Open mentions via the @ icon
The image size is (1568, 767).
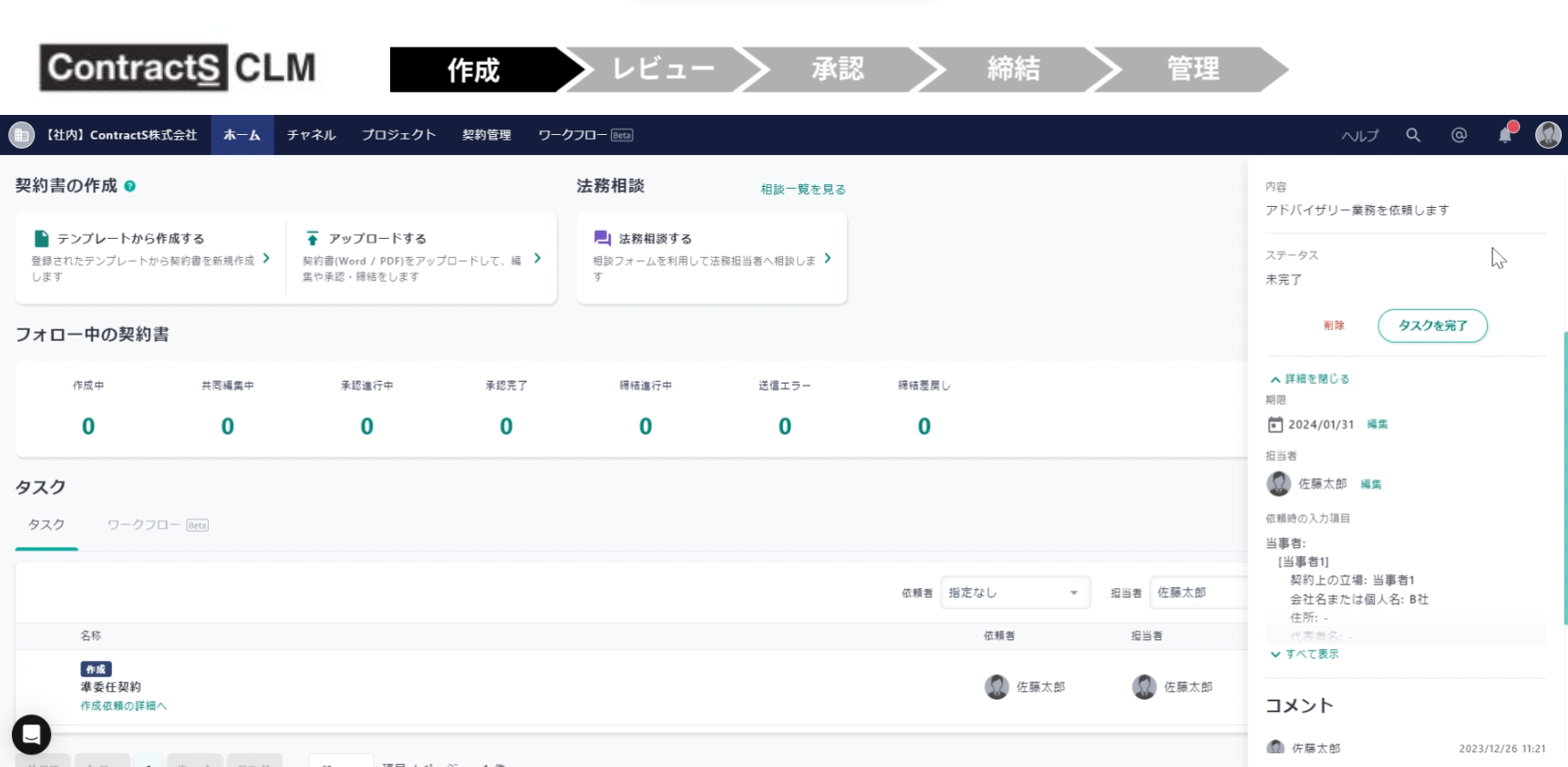[1459, 135]
